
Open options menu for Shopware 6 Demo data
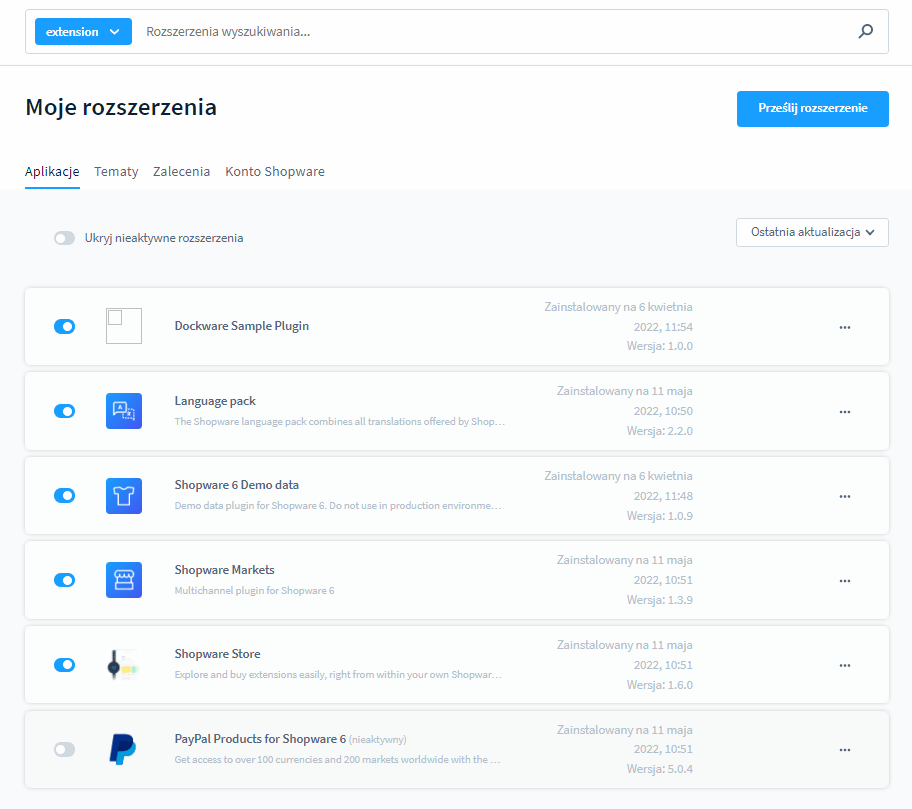point(845,496)
